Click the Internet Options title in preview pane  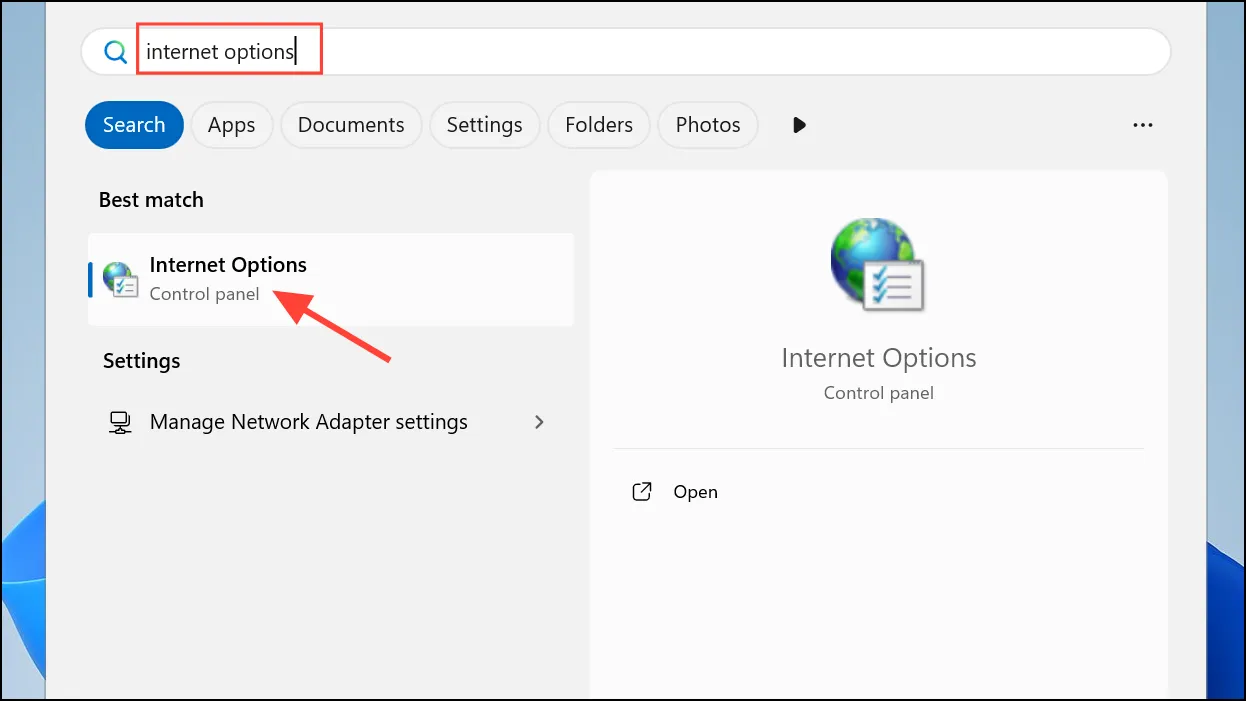tap(879, 358)
